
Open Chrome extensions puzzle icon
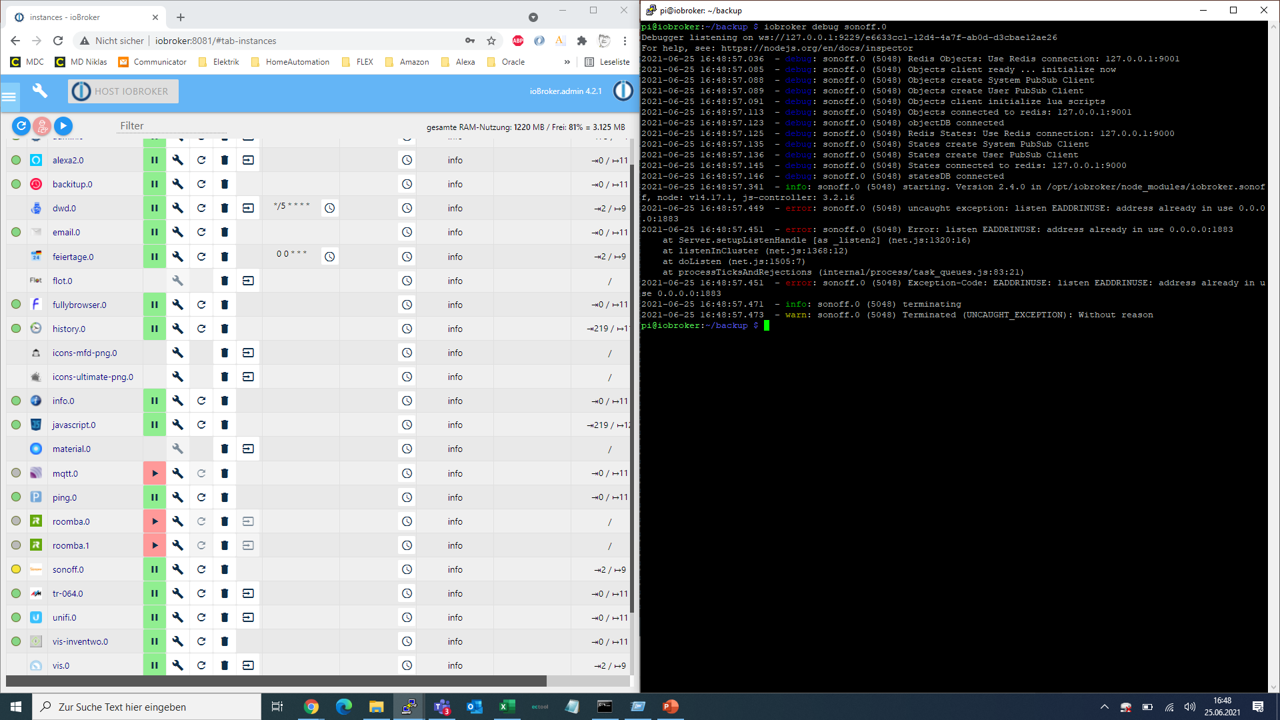coord(582,41)
